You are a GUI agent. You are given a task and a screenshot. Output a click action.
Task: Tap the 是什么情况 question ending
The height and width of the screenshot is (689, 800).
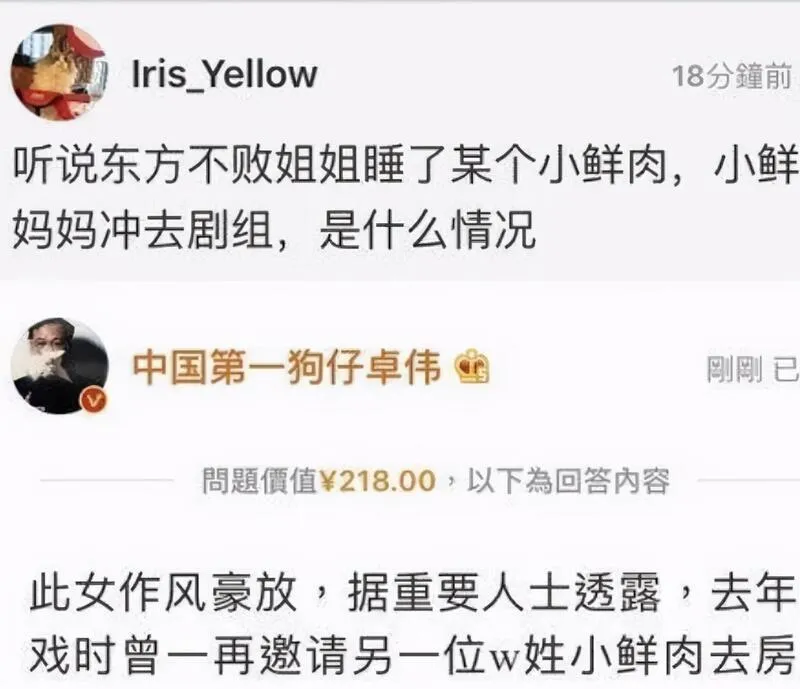click(428, 229)
